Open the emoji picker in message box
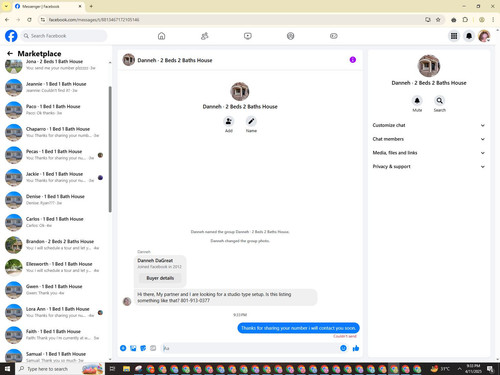The width and height of the screenshot is (500, 375). (343, 348)
